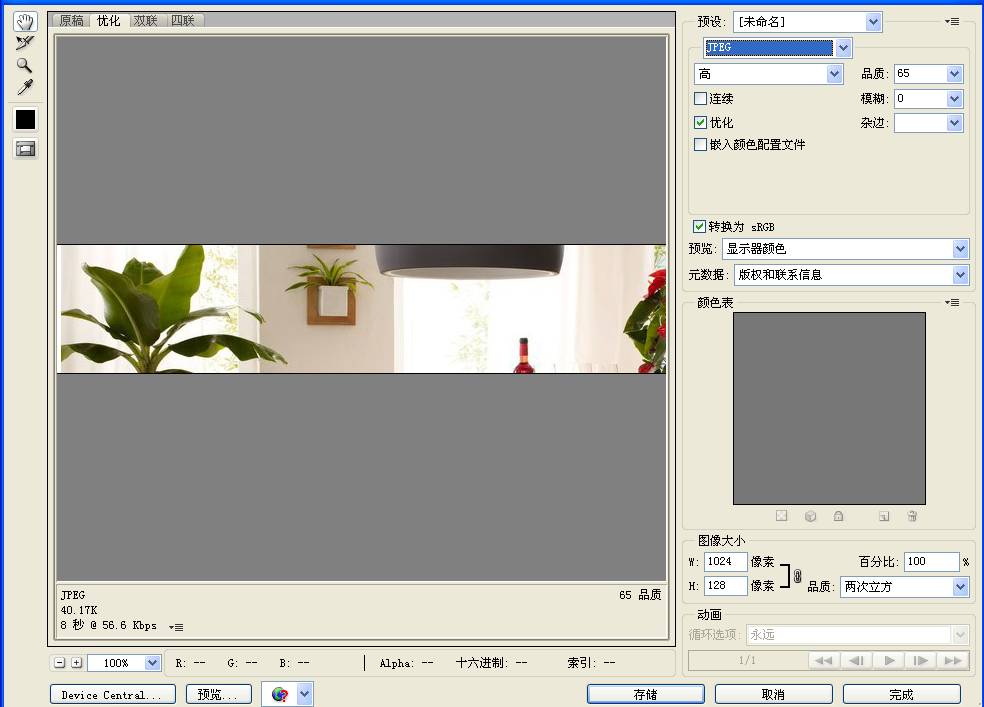Switch to the 四联 tab
This screenshot has height=707, width=984.
[183, 19]
